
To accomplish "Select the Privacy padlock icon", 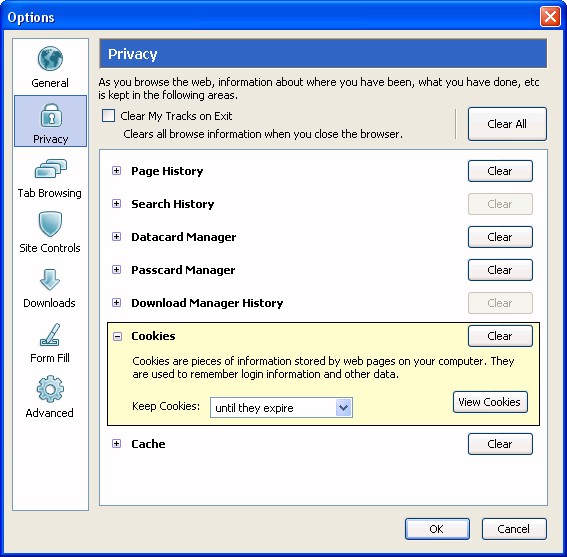I will [51, 115].
